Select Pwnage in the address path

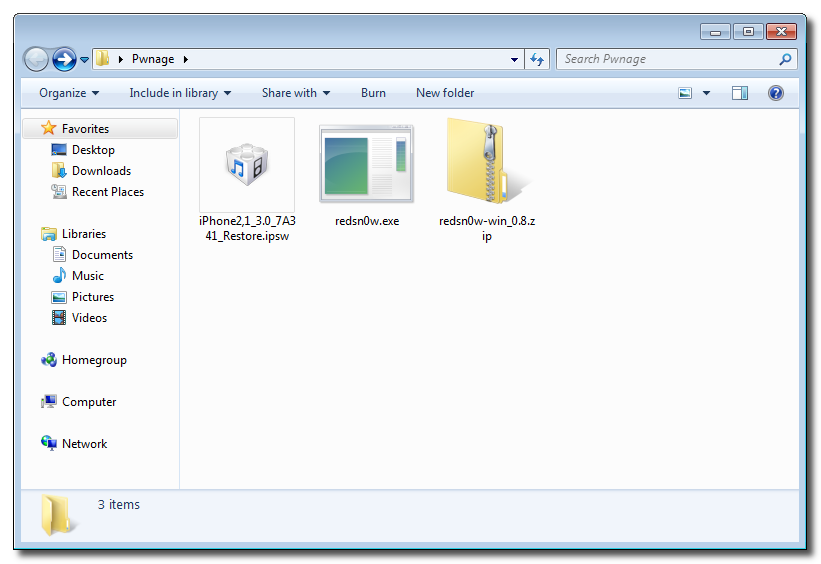(153, 59)
